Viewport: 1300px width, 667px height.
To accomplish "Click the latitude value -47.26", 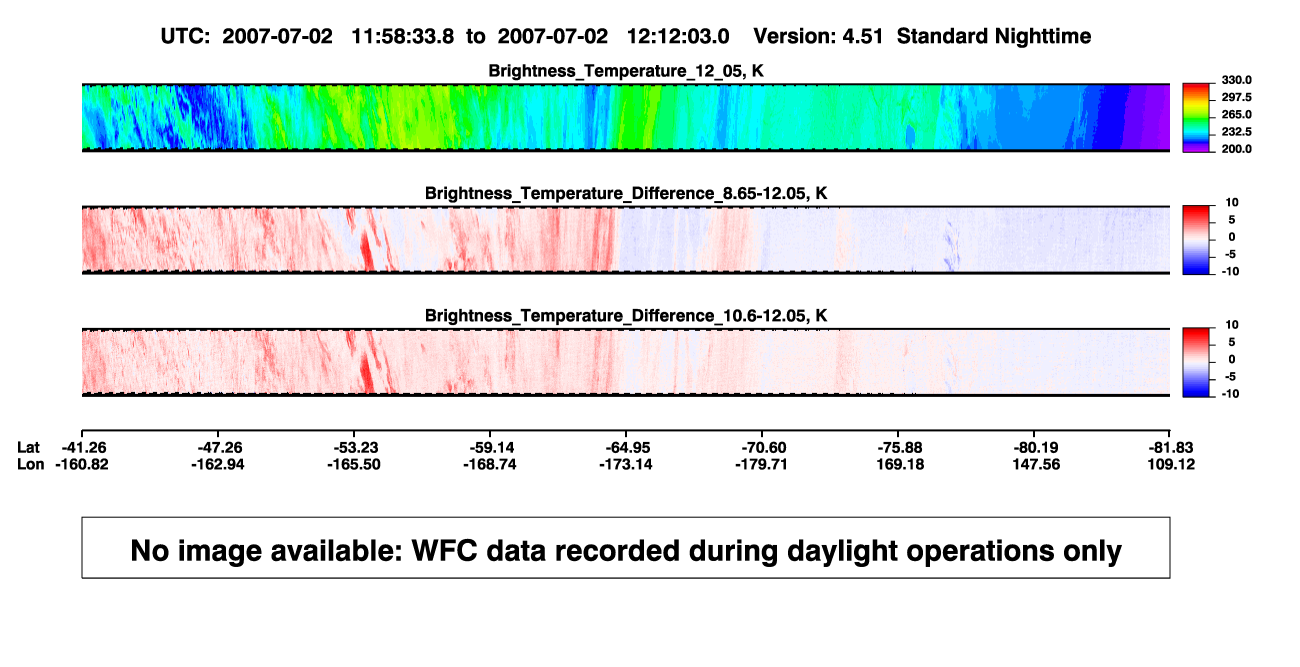I will (x=221, y=447).
